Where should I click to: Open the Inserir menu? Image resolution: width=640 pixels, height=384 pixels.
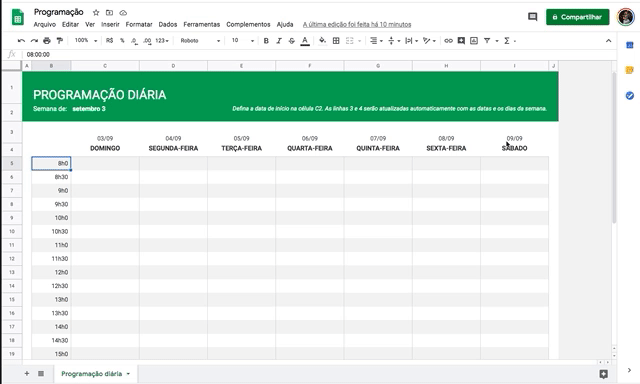pyautogui.click(x=110, y=24)
